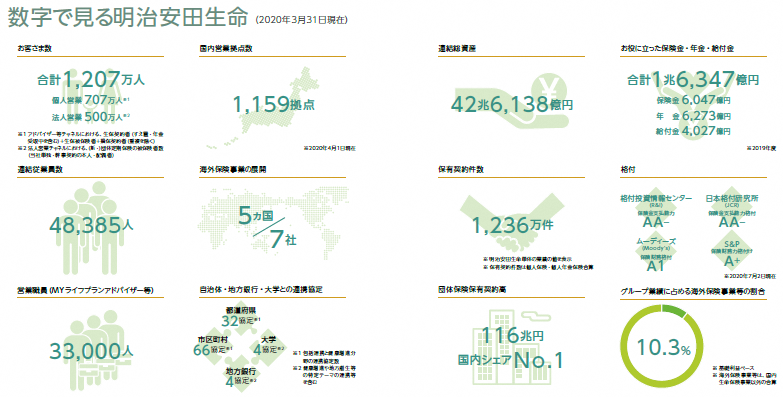Click the 合計1,207万人 customer total

91,79
